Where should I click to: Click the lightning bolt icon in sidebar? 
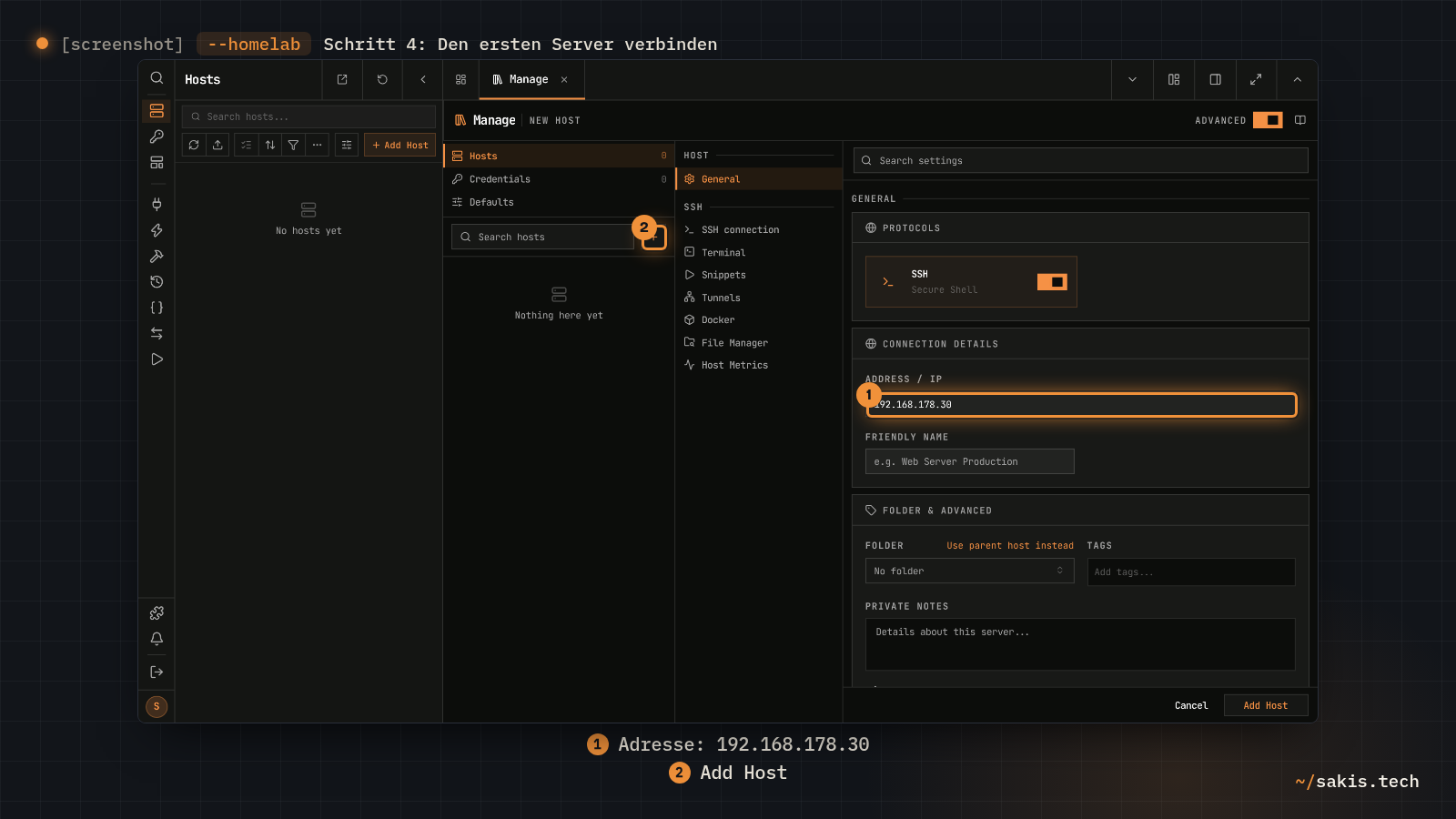coord(157,230)
